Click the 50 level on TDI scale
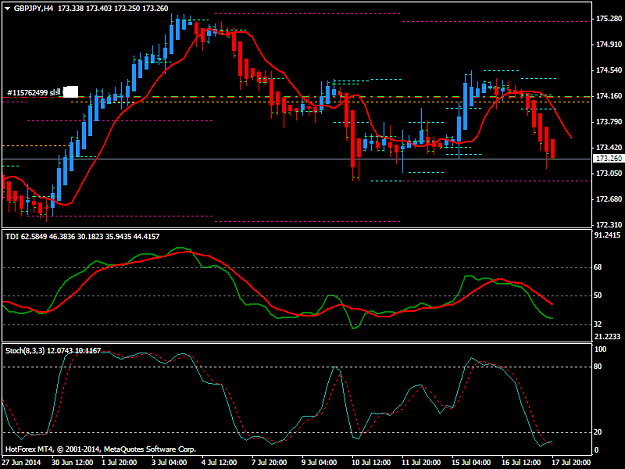 click(597, 296)
